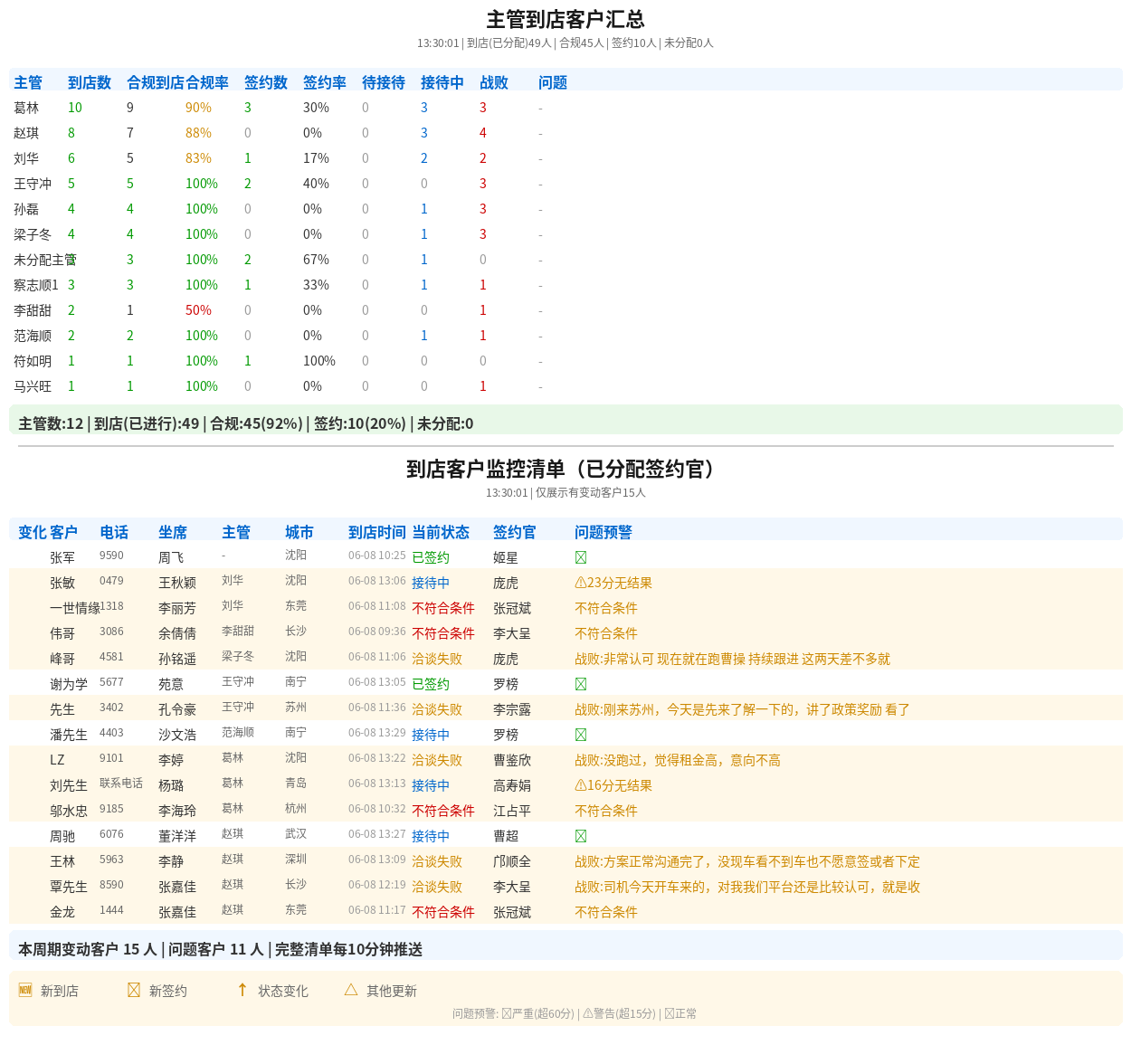Click supervisor name 李甜甜 in summary table
The image size is (1131, 1064).
(x=33, y=310)
